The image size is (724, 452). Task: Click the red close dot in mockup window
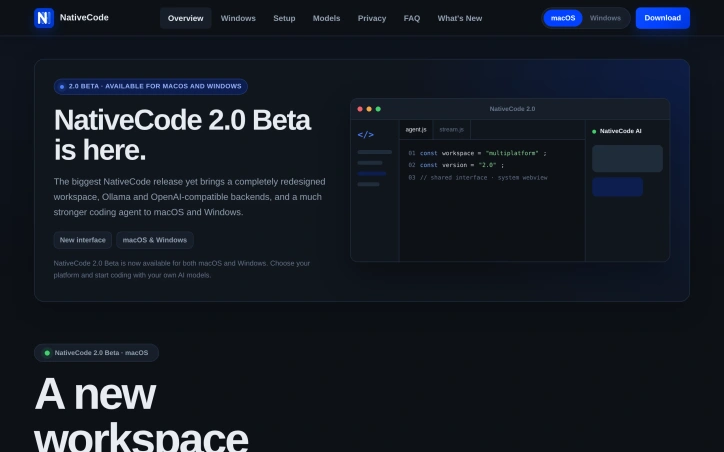pyautogui.click(x=360, y=109)
